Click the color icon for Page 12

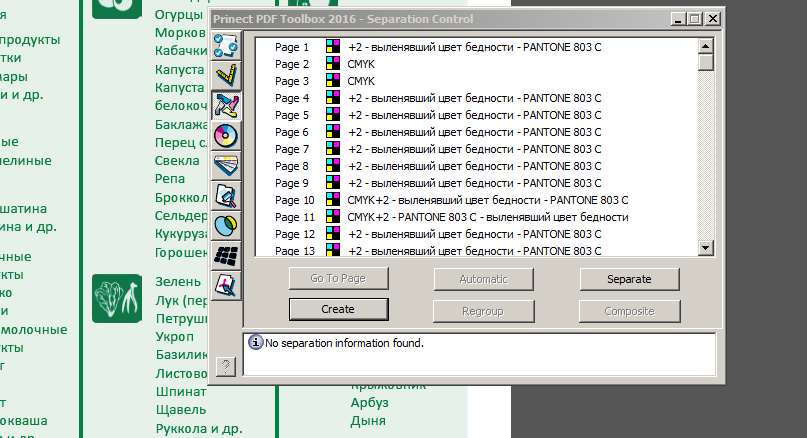pyautogui.click(x=332, y=233)
